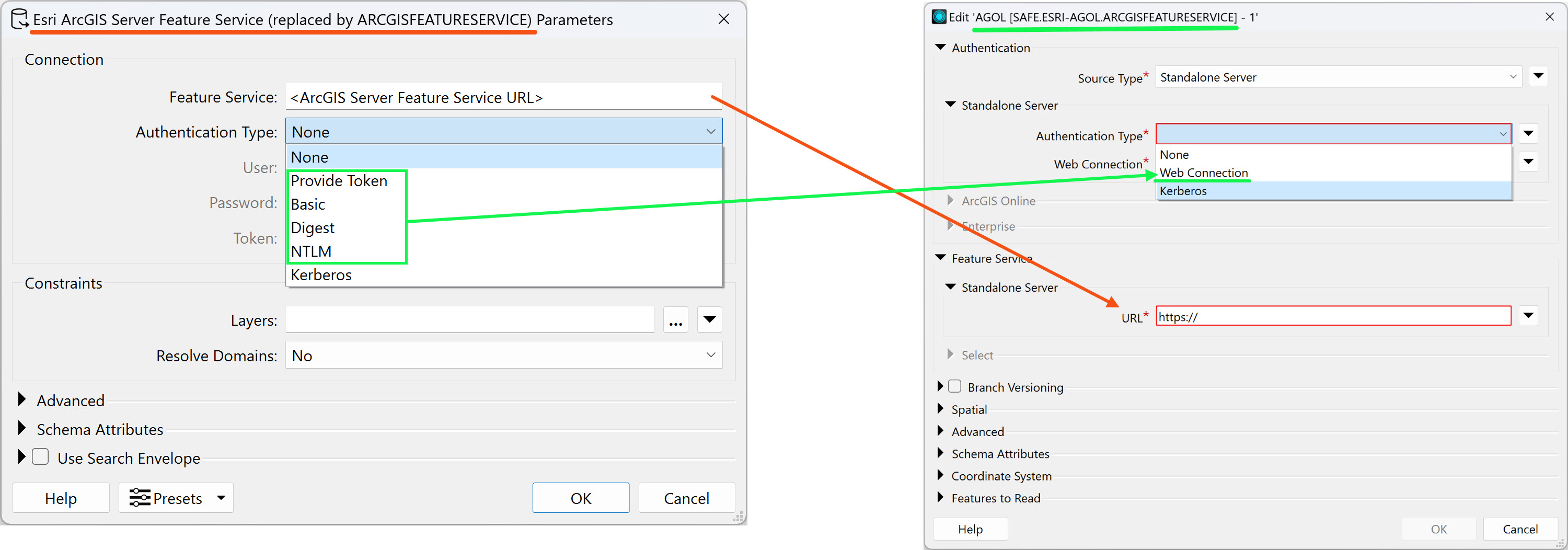
Task: Open the Layers parameter arrow menu
Action: [x=710, y=320]
